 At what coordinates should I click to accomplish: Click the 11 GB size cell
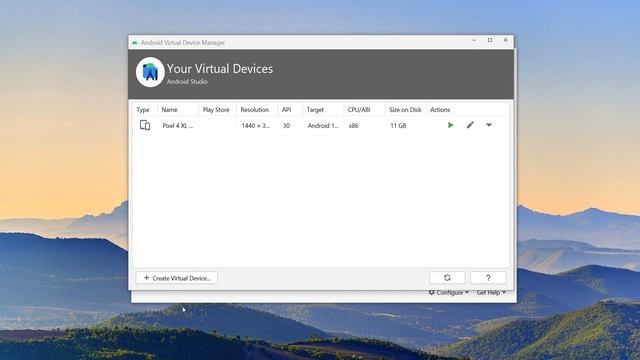(x=398, y=126)
